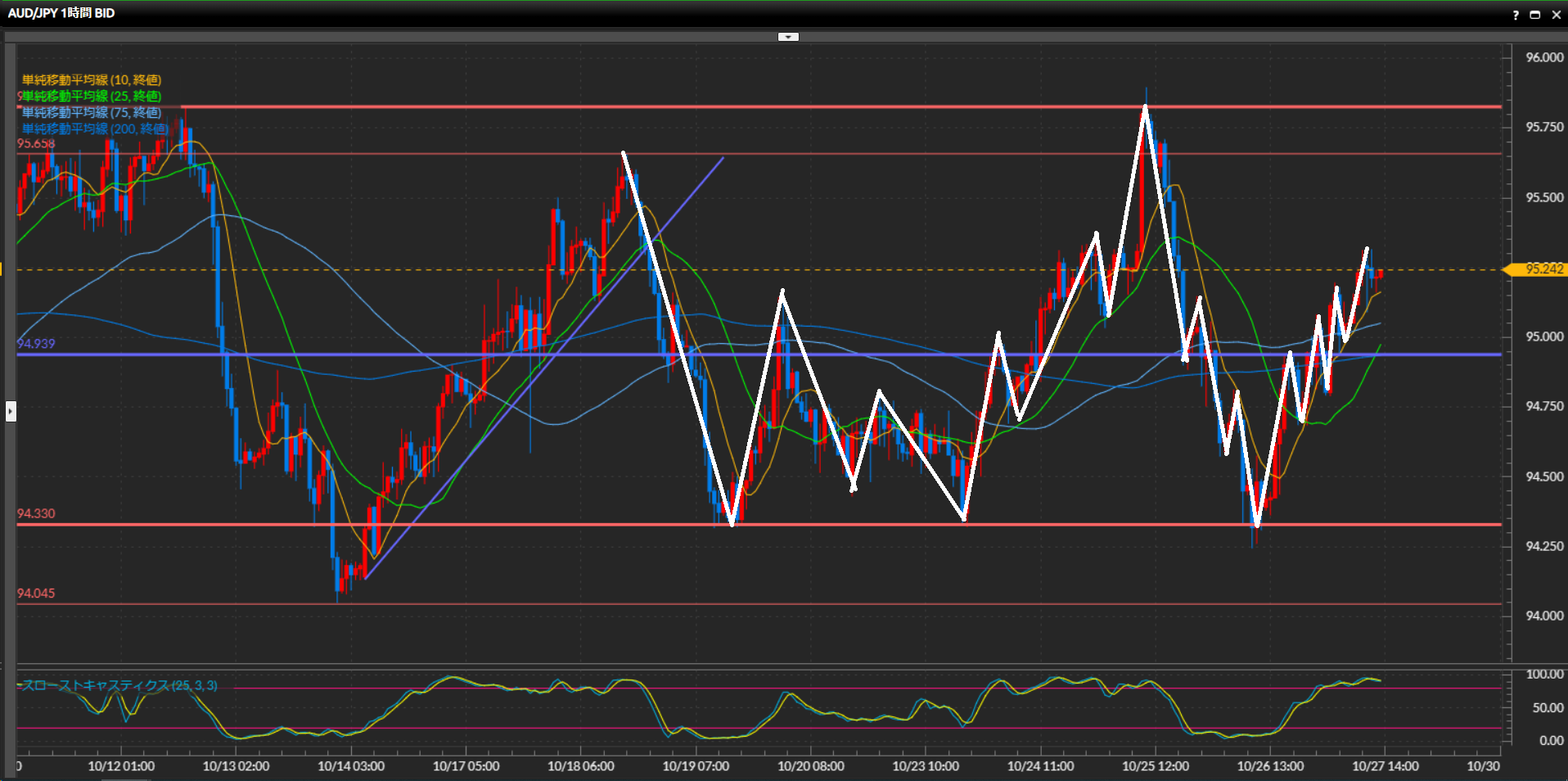Click the 単純移動平均線 (200, 終値) indicator label

click(x=95, y=129)
